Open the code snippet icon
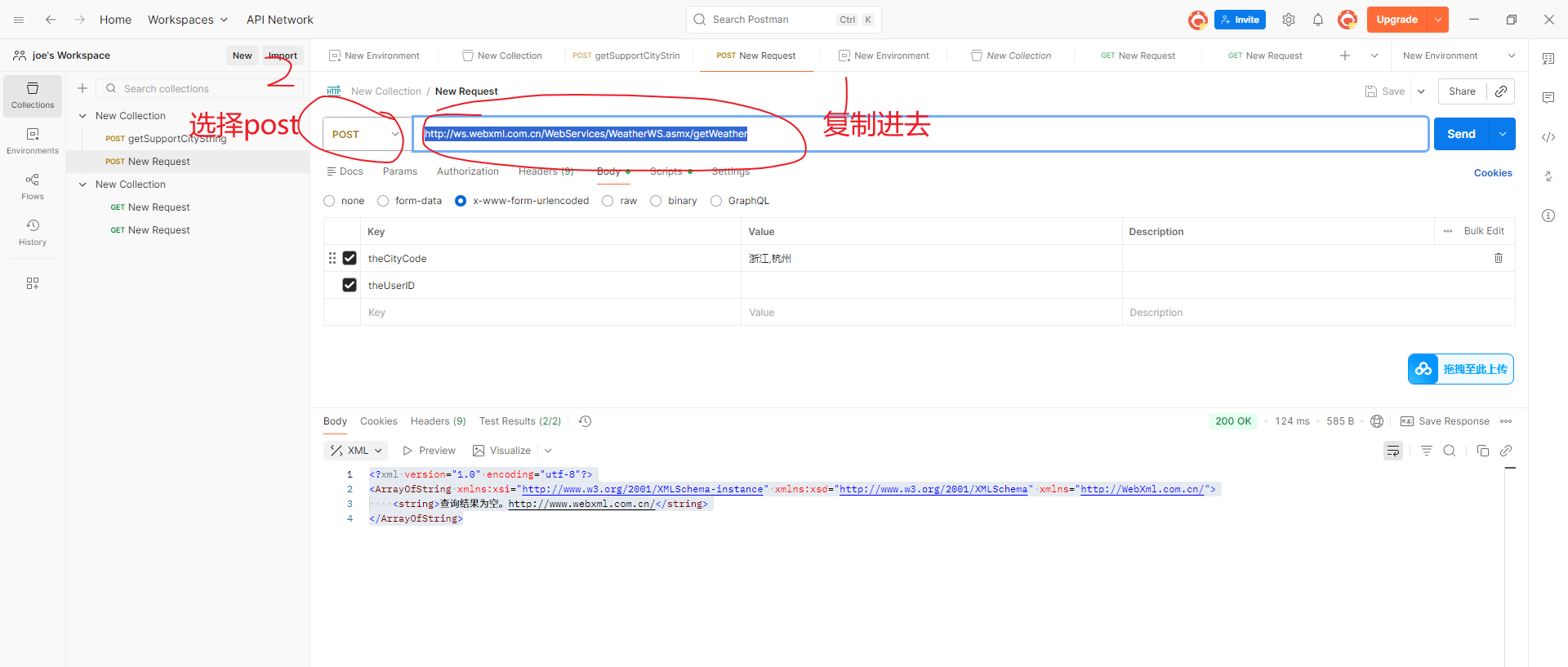The height and width of the screenshot is (667, 1568). tap(1548, 137)
